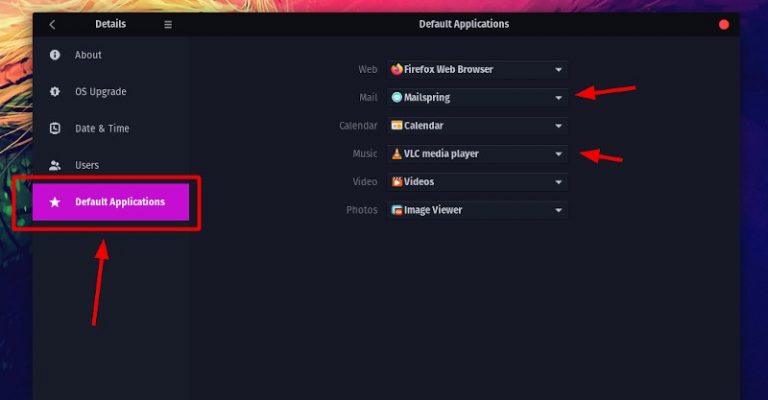The image size is (768, 400).
Task: Open the Mail dropdown arrow showing Mailspring
Action: click(x=558, y=98)
